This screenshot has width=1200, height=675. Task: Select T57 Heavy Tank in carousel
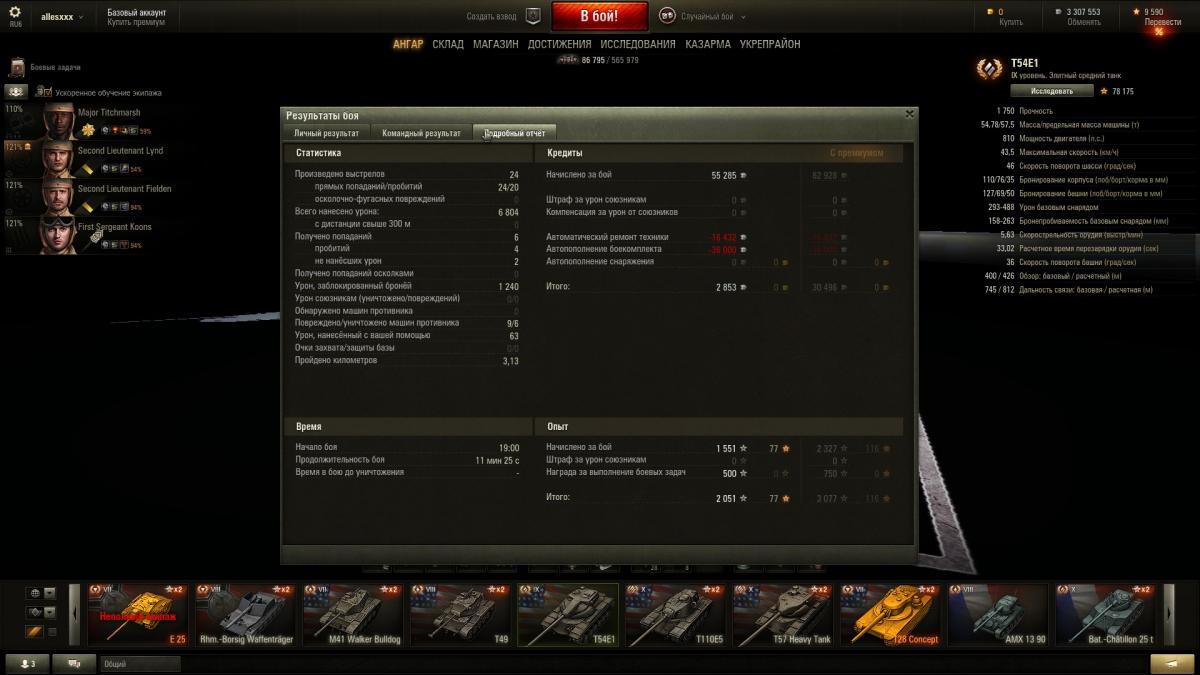pos(782,615)
